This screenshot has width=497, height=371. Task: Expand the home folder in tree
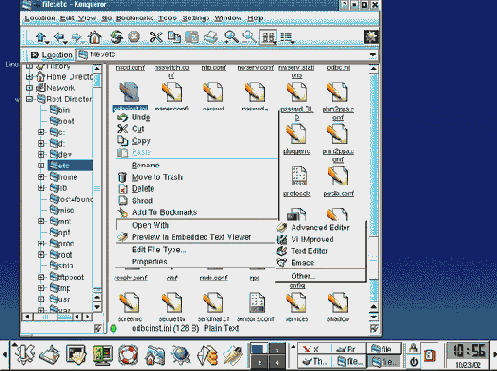coord(41,177)
